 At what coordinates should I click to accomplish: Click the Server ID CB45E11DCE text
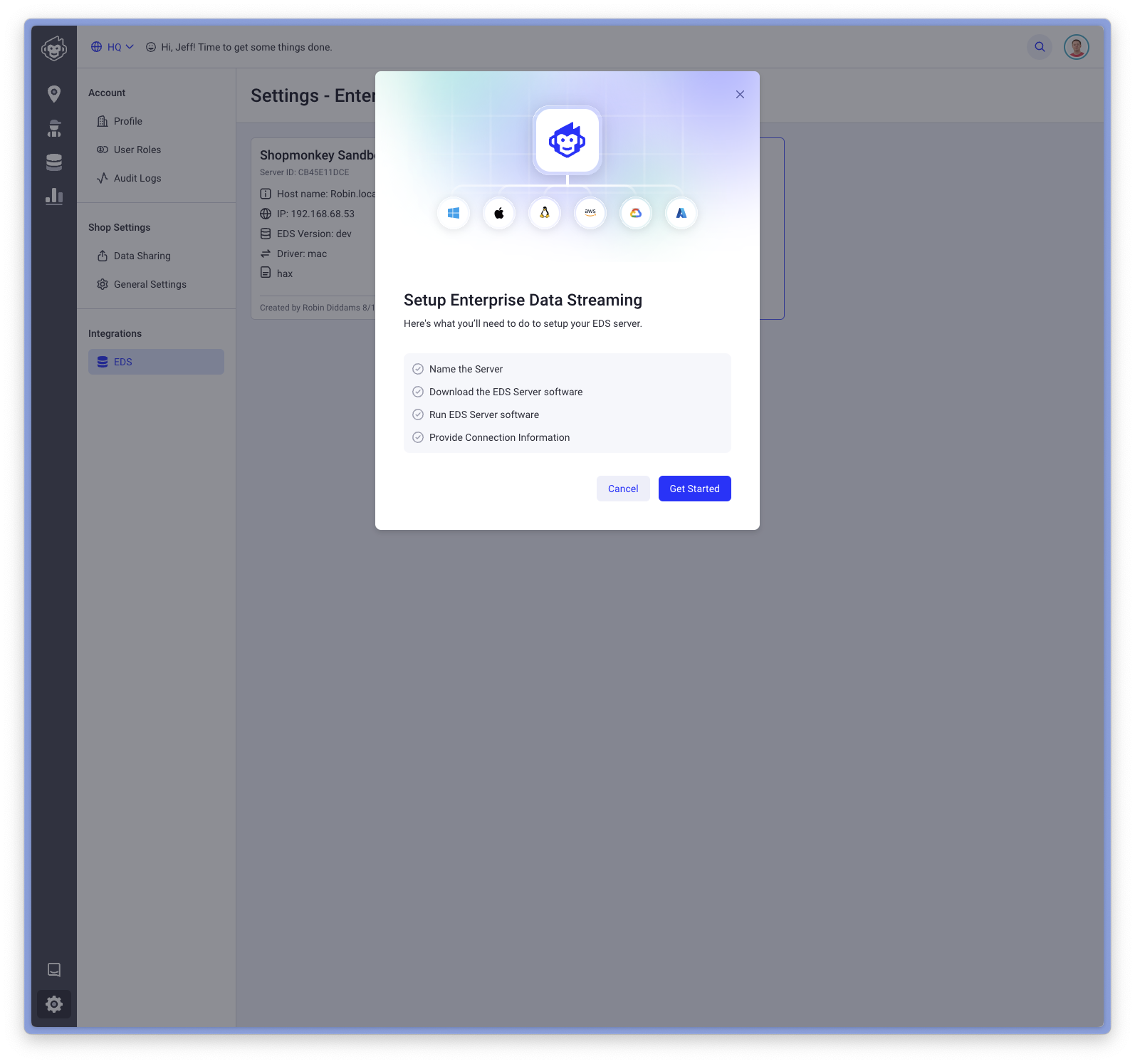coord(304,172)
